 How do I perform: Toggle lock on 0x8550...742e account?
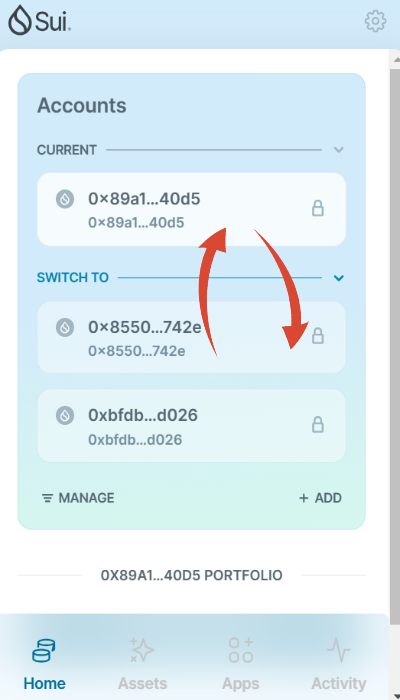click(x=317, y=336)
